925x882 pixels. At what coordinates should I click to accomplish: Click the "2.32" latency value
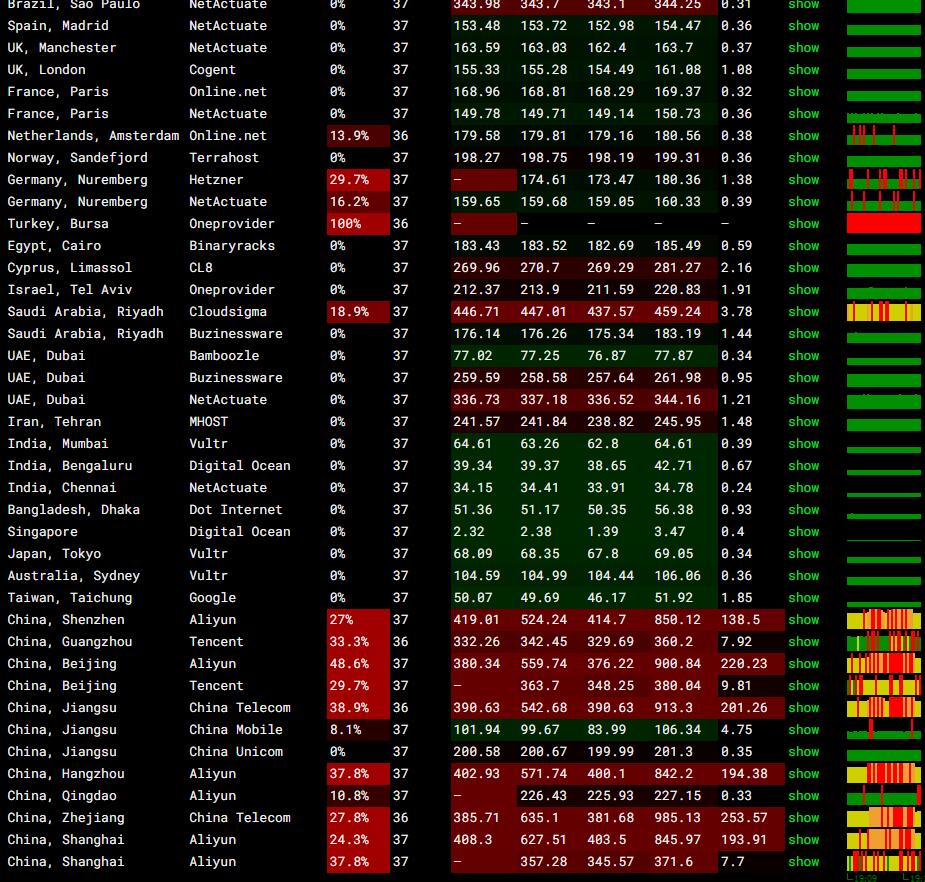468,532
